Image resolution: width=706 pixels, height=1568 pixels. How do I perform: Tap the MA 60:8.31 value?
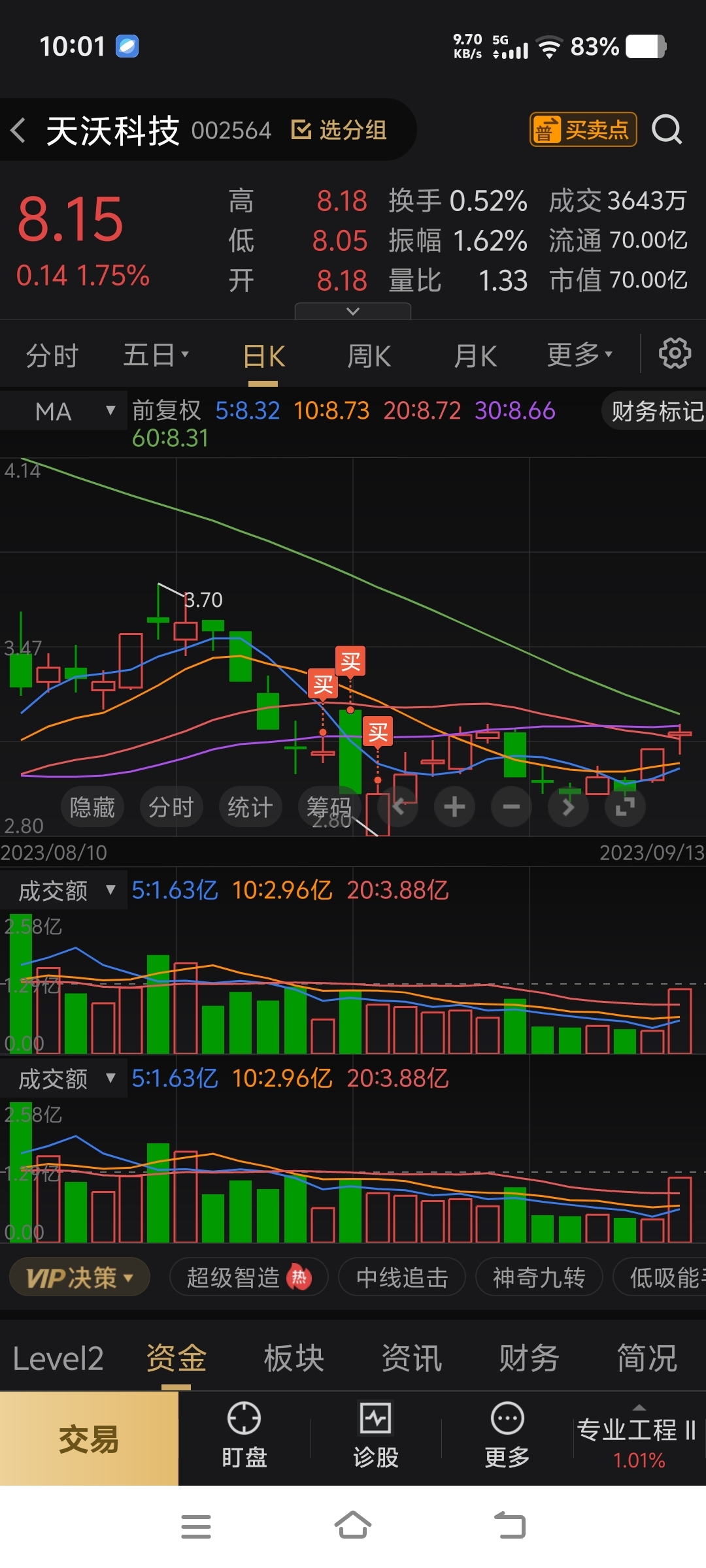(170, 438)
